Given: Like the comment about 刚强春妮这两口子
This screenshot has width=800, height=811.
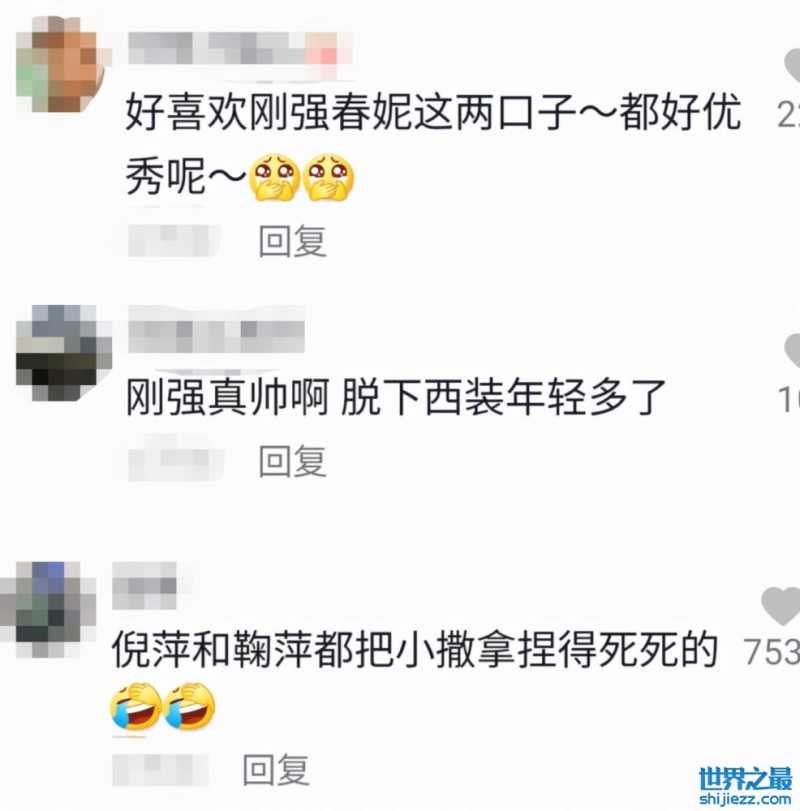Looking at the screenshot, I should [x=792, y=66].
